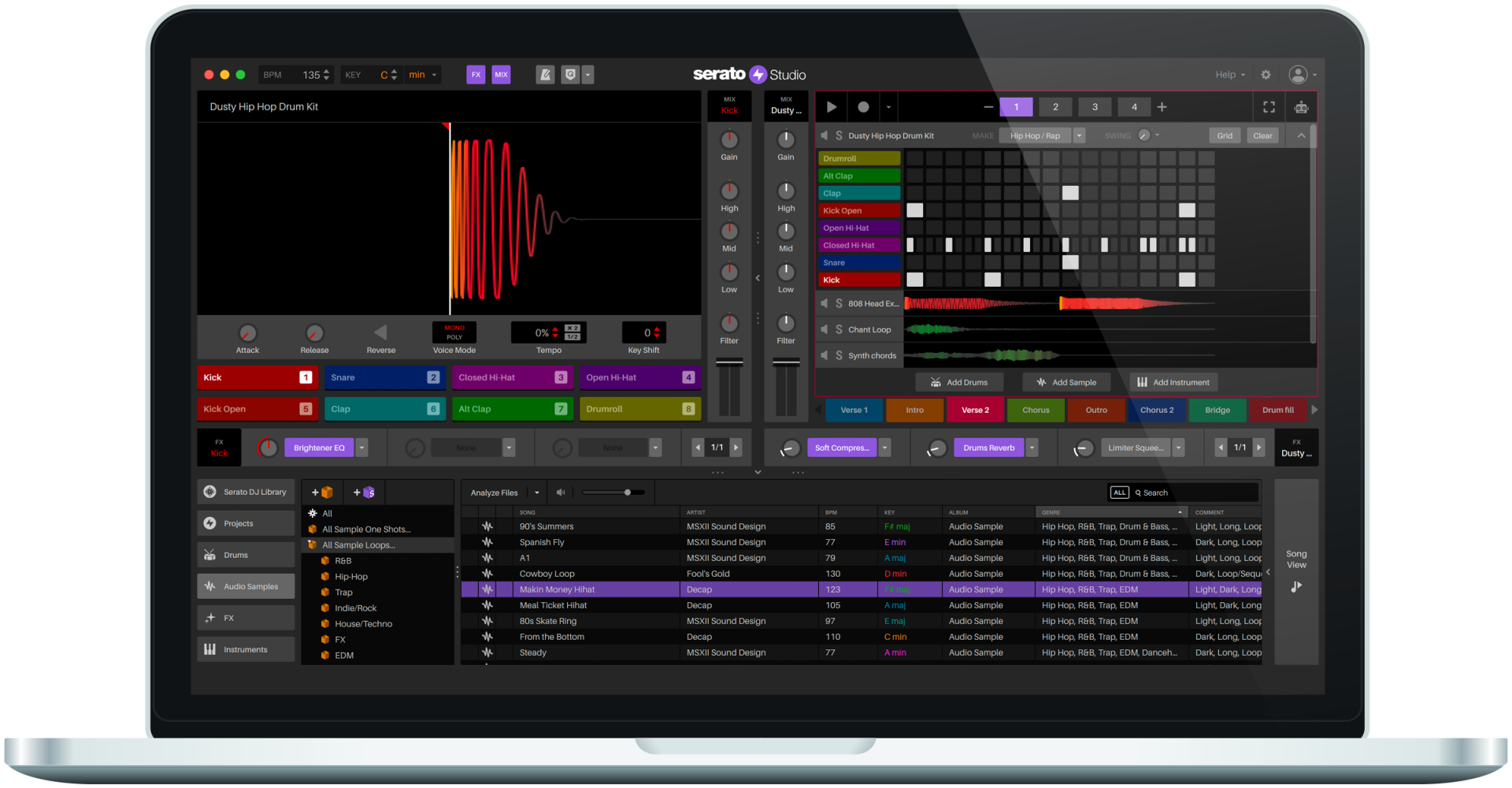Switch to scene 2
Screen dimensions: 1512x788
point(1055,107)
